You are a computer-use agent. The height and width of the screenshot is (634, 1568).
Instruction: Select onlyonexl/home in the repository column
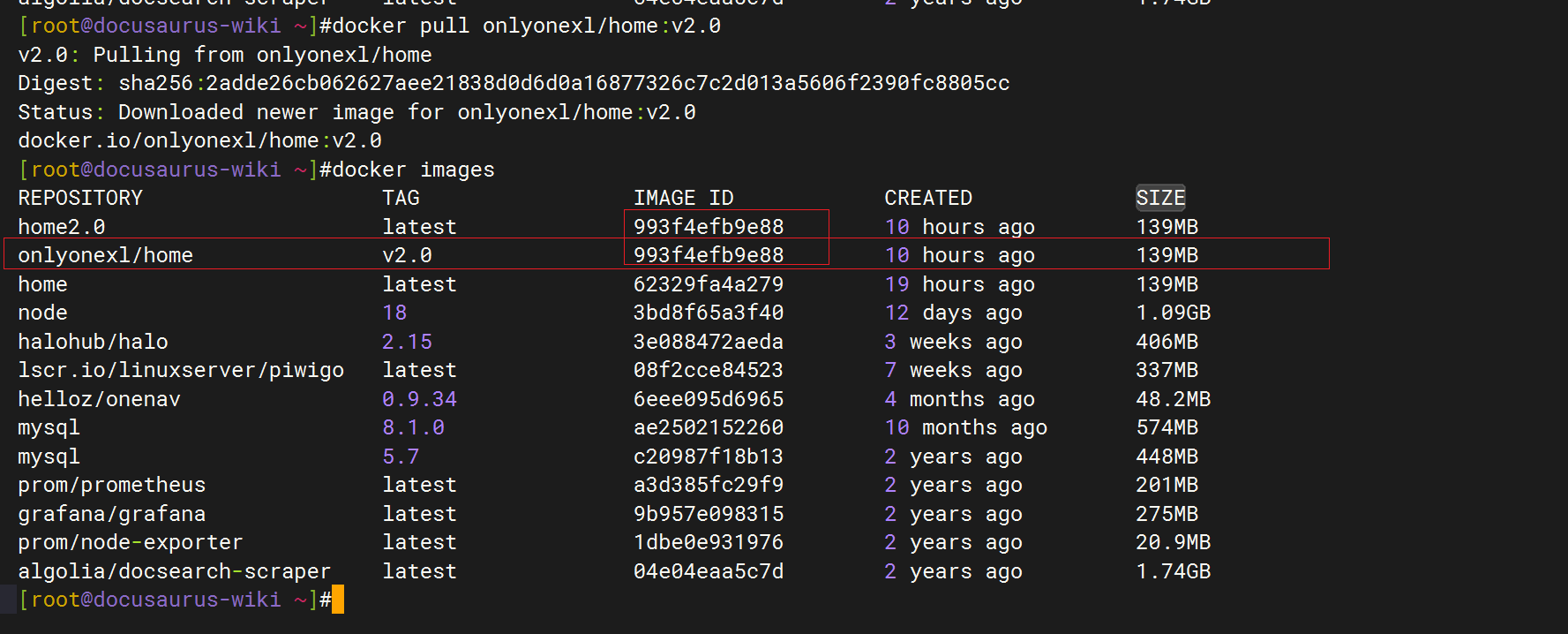click(x=105, y=255)
